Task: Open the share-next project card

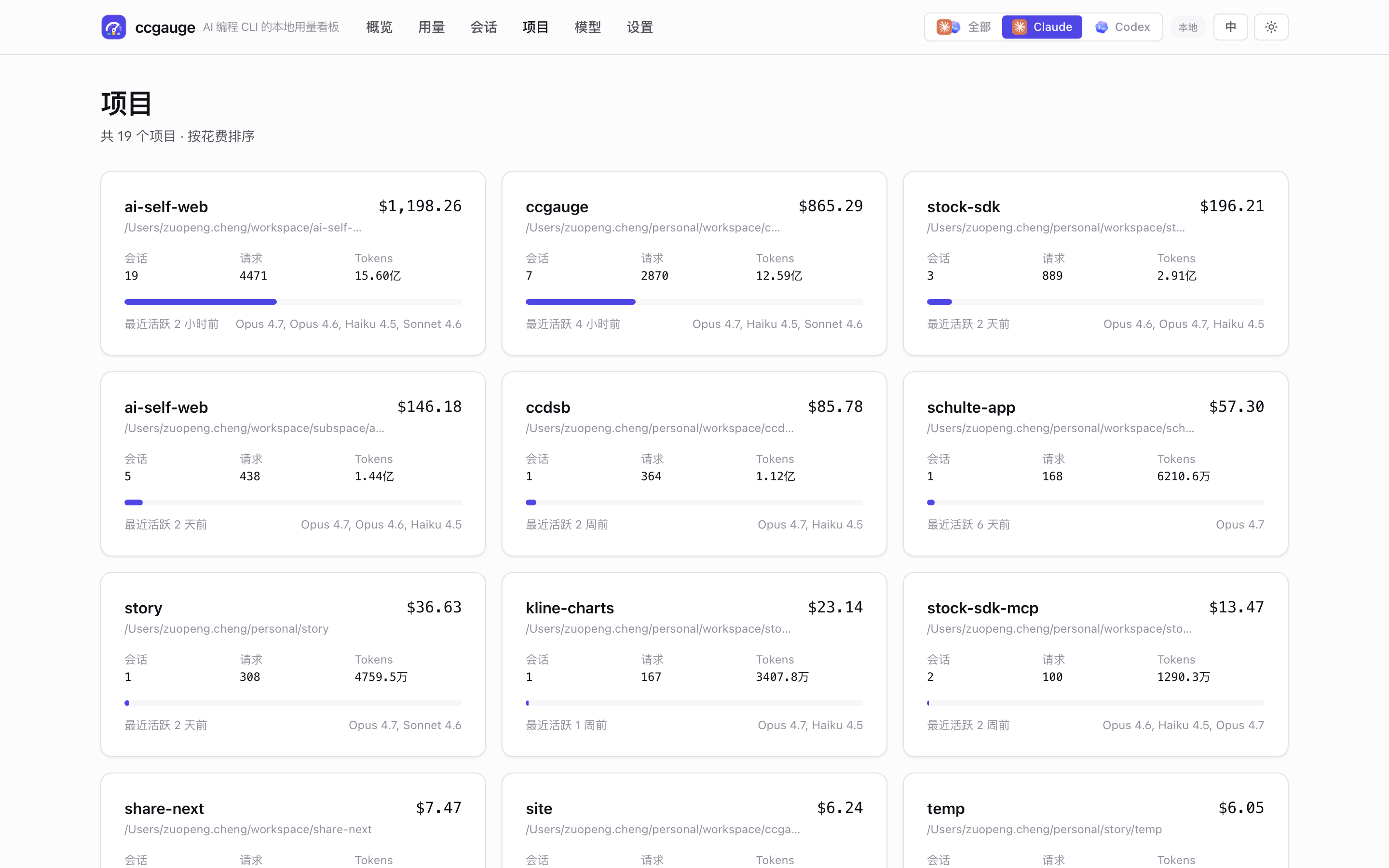Action: click(x=293, y=821)
